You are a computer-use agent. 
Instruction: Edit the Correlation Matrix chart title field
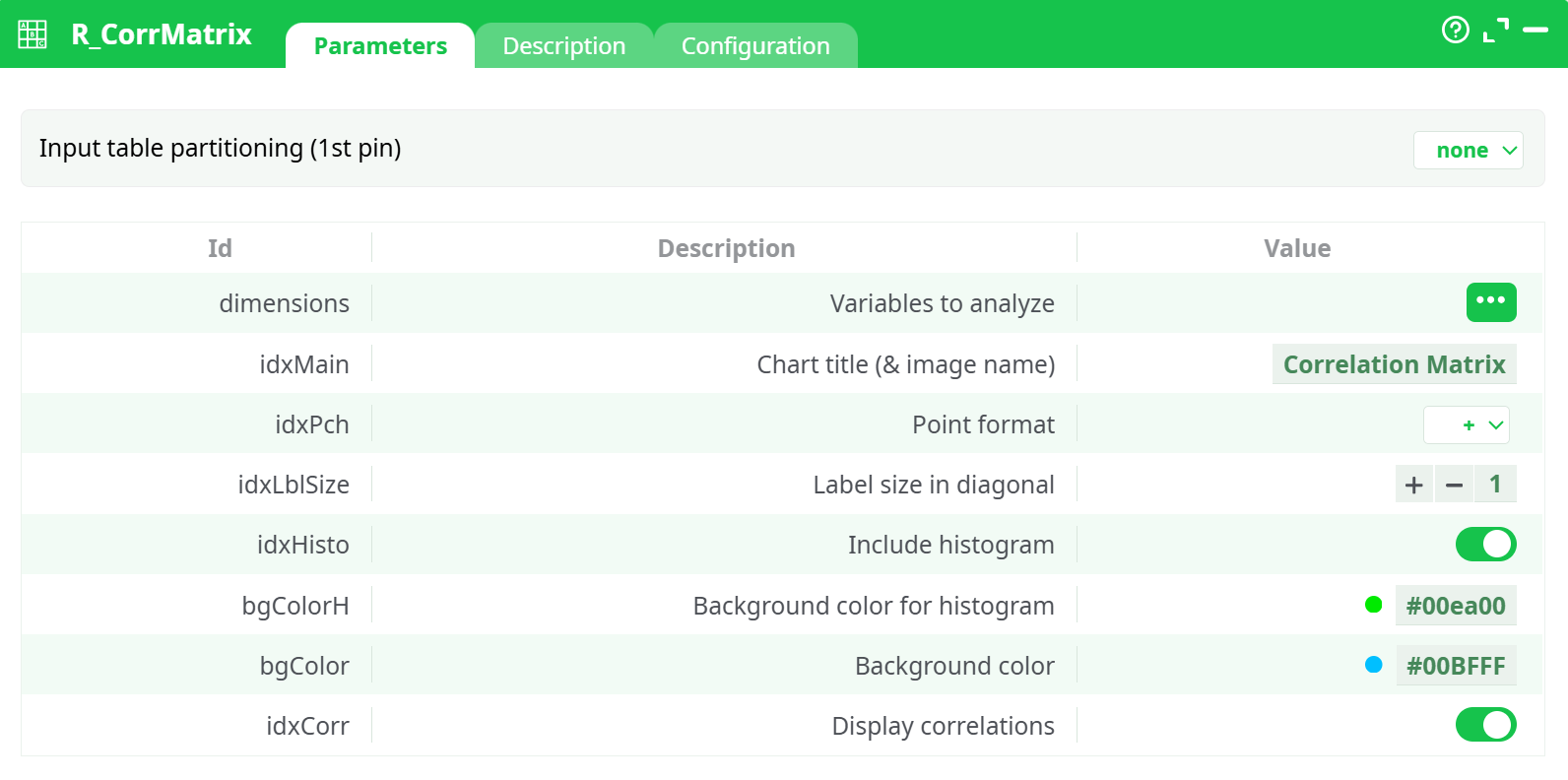tap(1394, 364)
